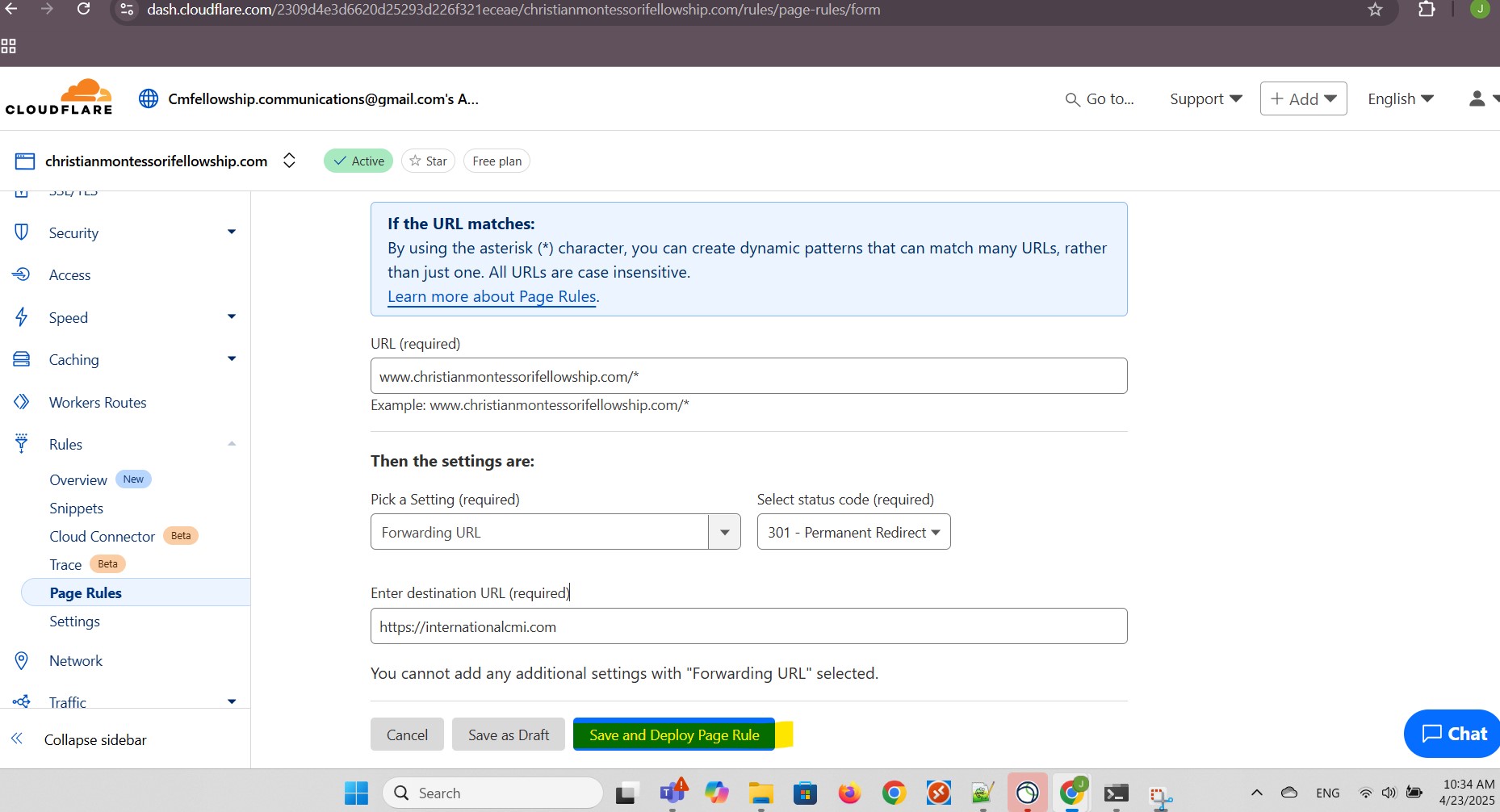Click Speed lightning bolt icon
Image resolution: width=1500 pixels, height=812 pixels.
(22, 317)
